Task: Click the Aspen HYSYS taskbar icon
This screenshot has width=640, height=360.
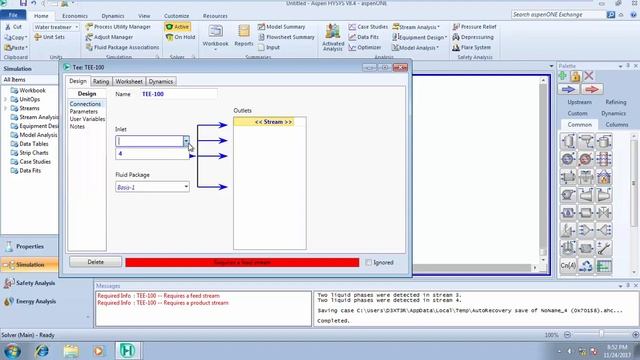Action: tap(127, 351)
